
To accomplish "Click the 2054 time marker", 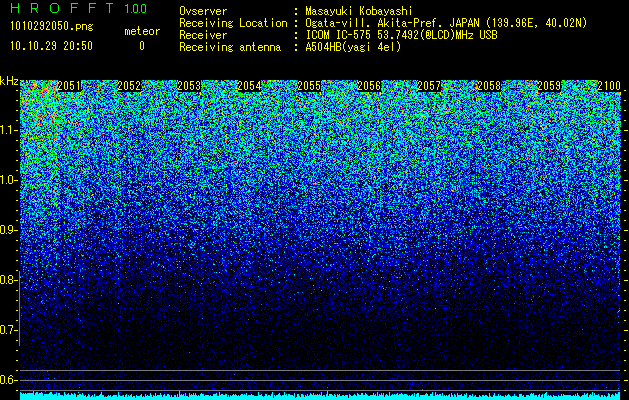I will pos(249,86).
